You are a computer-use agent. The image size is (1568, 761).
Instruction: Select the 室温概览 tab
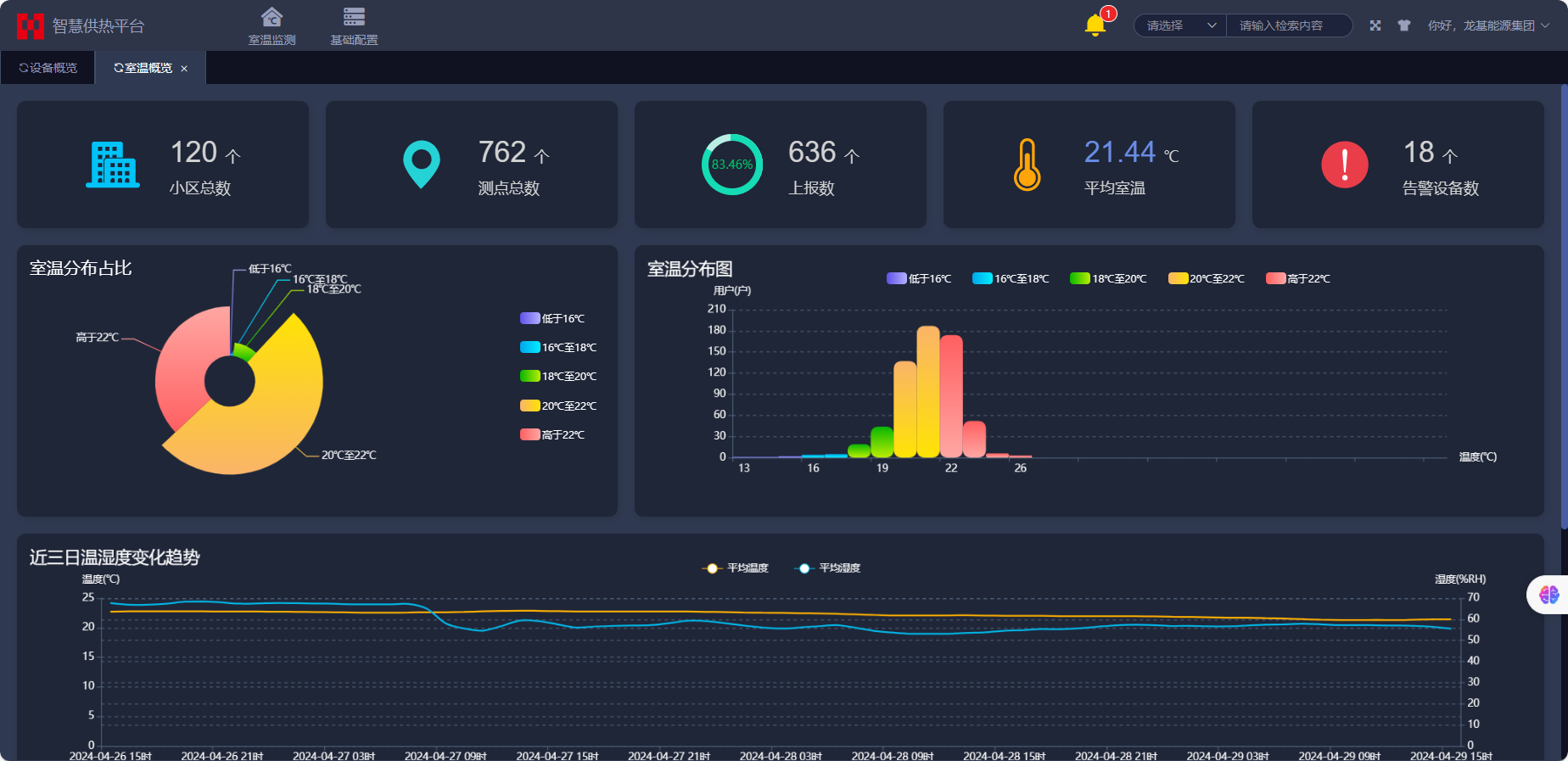click(143, 68)
